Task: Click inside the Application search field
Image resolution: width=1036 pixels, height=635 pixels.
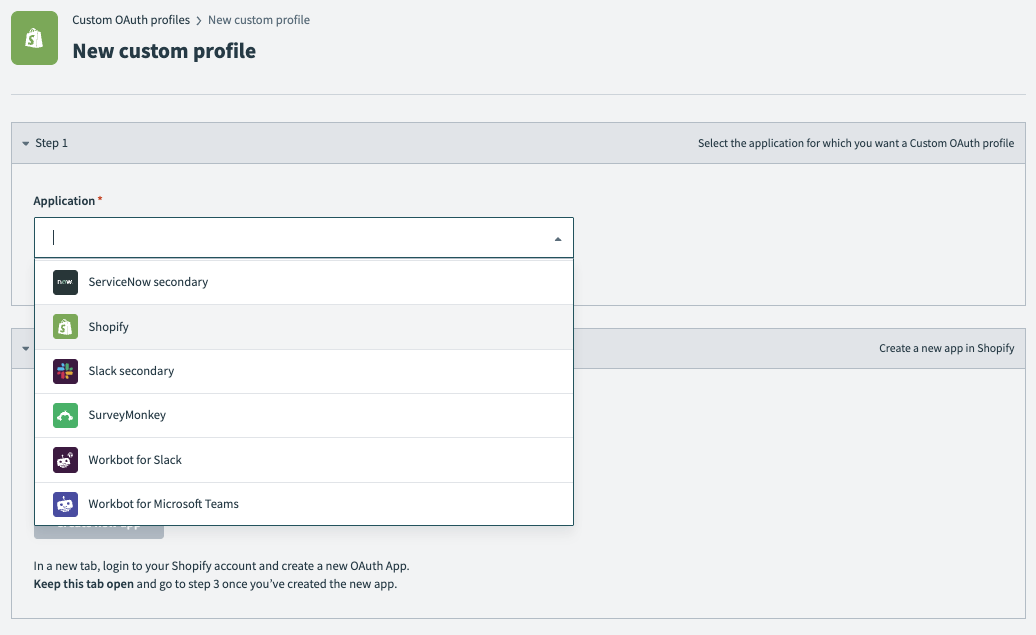Action: coord(250,237)
